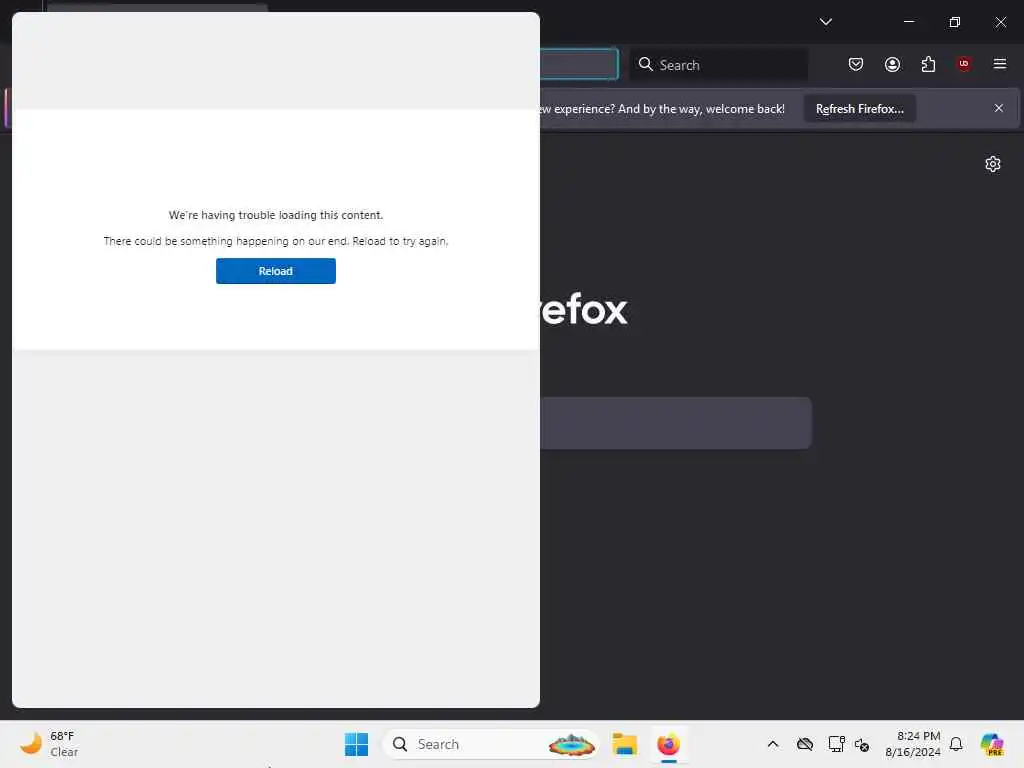
Task: Click the blue Reload button
Action: [276, 271]
